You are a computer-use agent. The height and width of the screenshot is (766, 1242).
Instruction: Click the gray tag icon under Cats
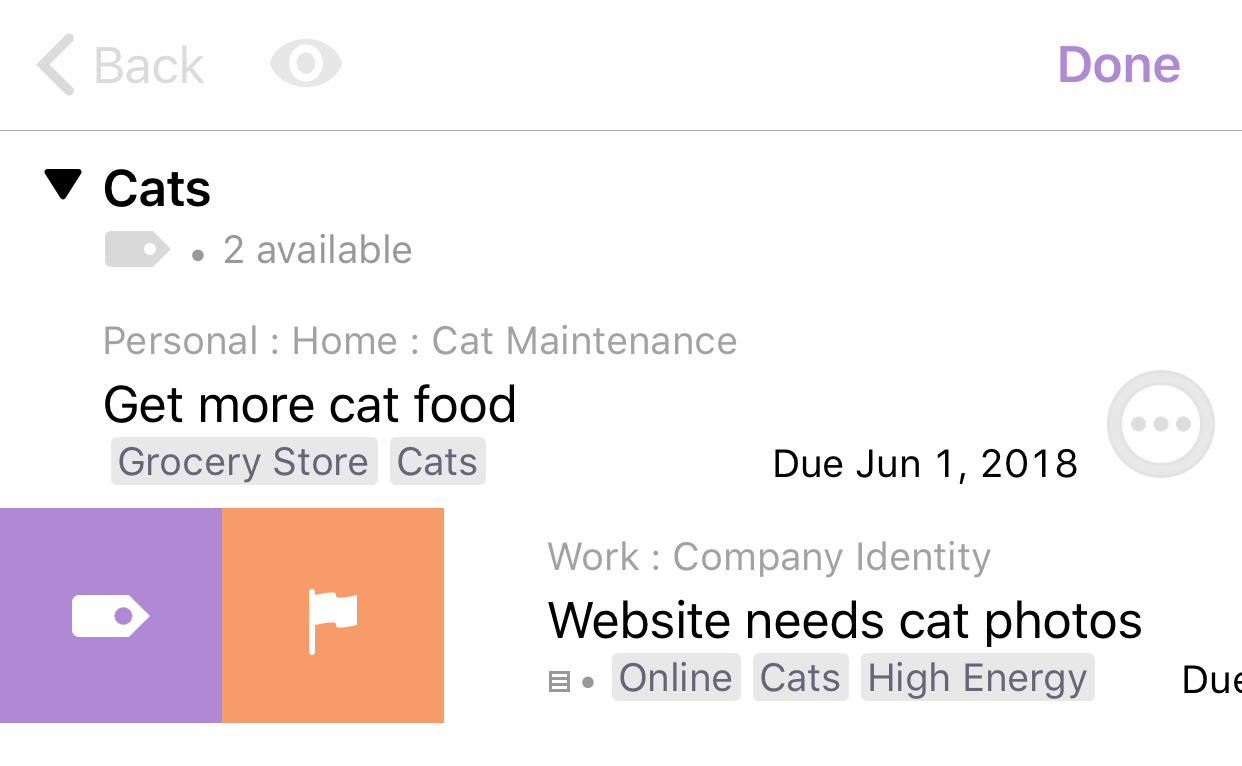[137, 249]
